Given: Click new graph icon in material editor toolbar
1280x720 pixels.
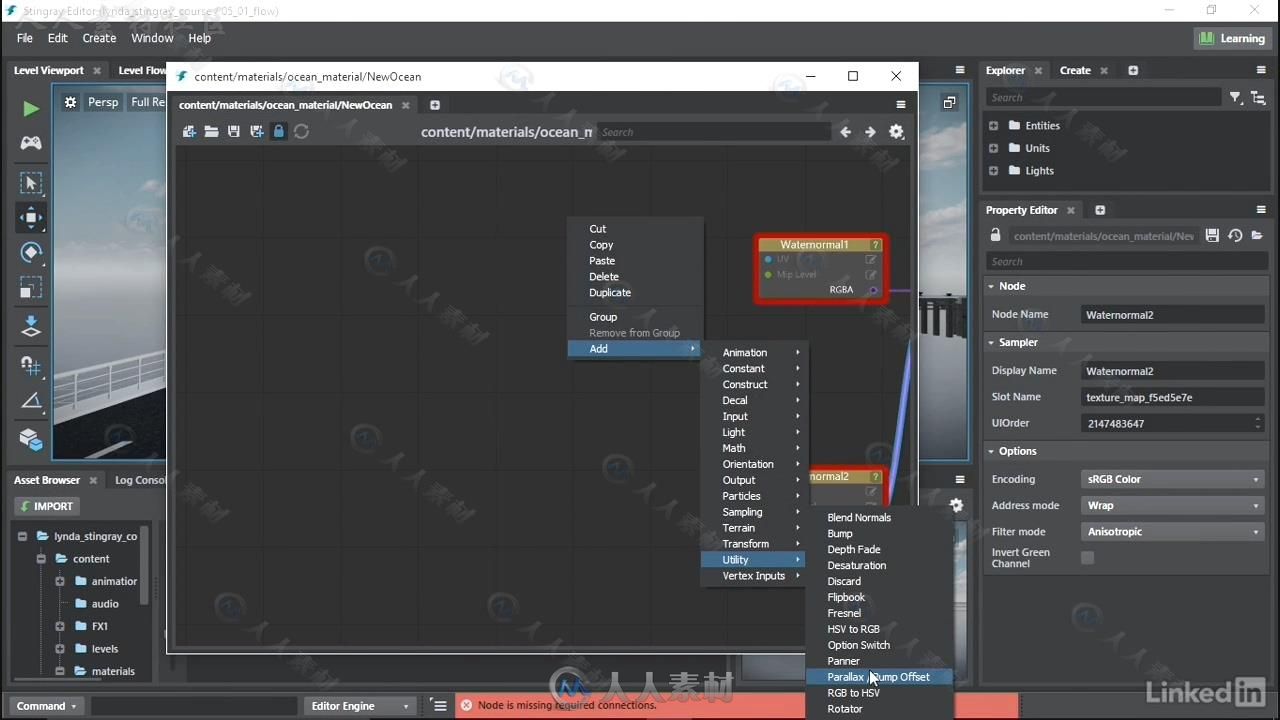Looking at the screenshot, I should [x=189, y=132].
